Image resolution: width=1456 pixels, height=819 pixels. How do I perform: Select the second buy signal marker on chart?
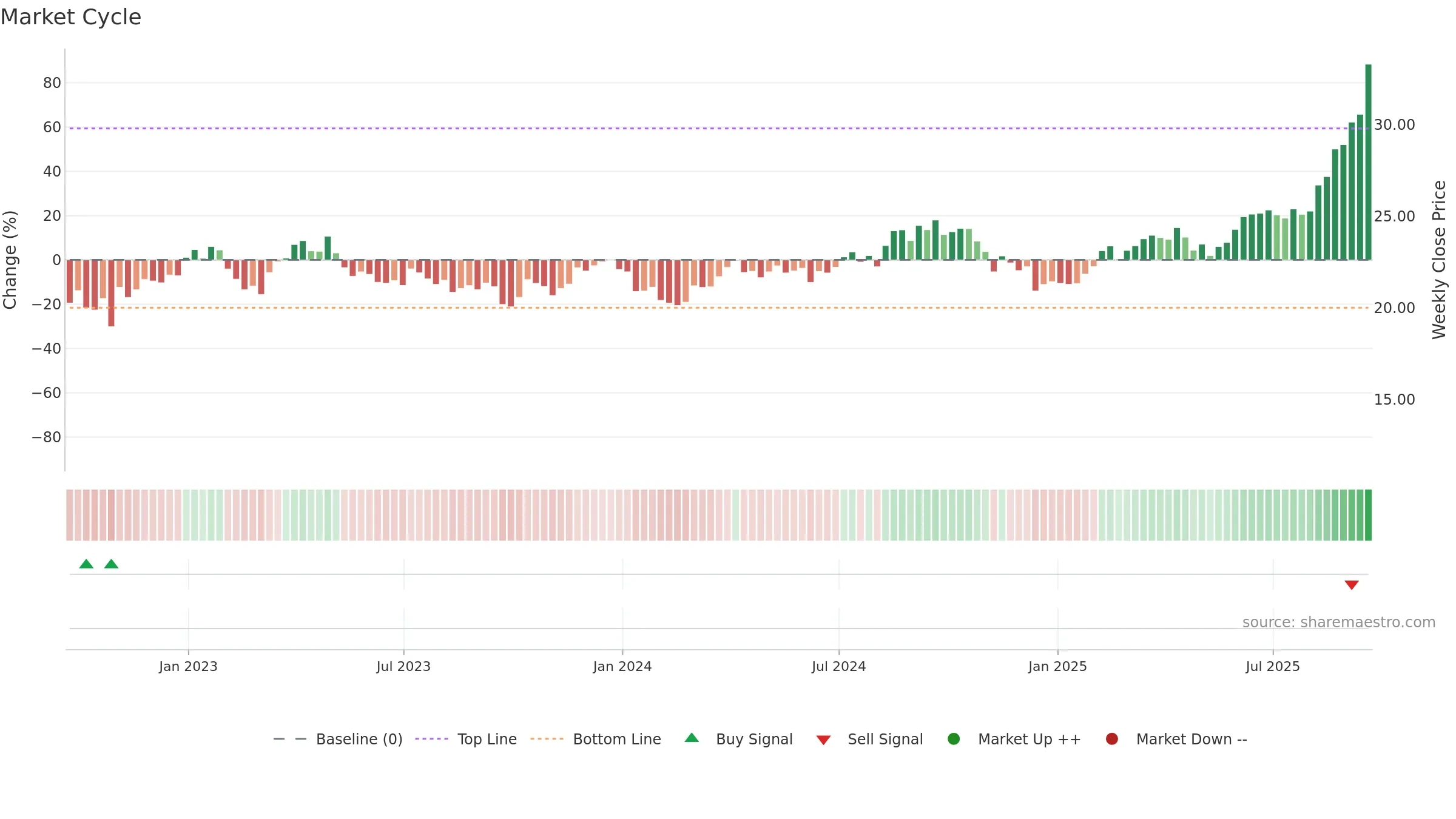pos(111,564)
